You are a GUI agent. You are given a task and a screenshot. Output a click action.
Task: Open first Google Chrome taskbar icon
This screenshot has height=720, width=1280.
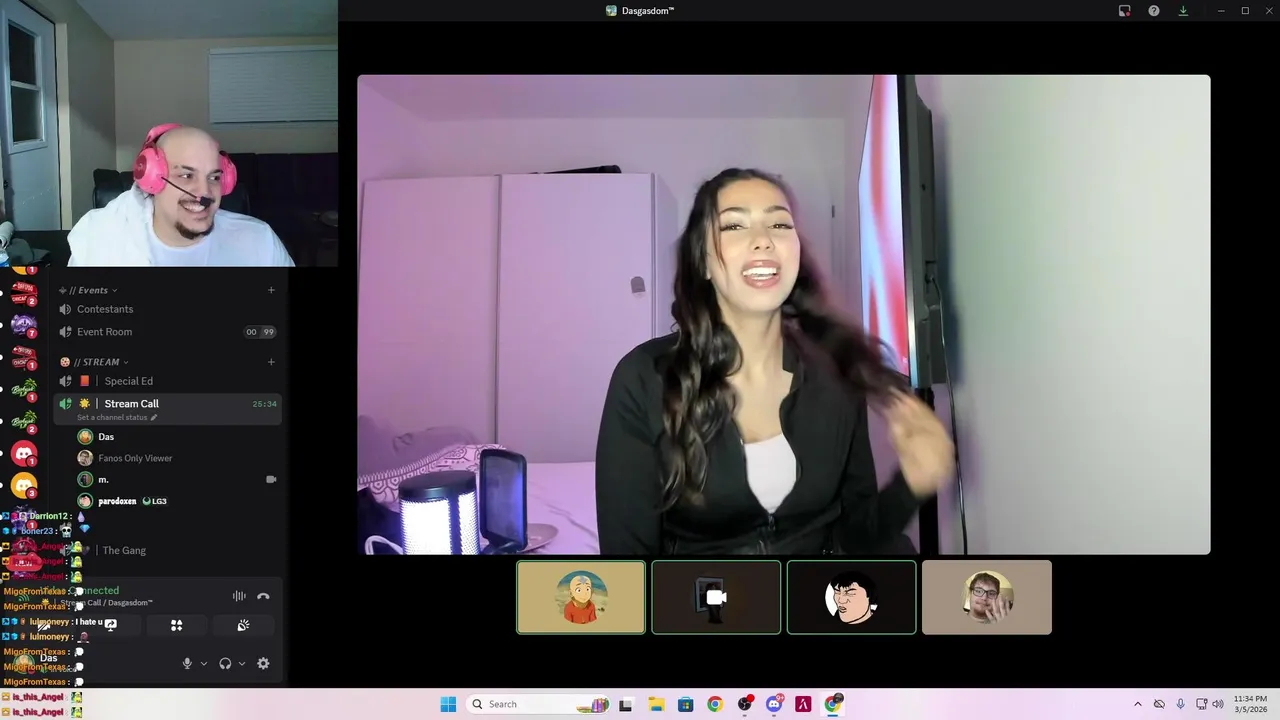[x=715, y=704]
